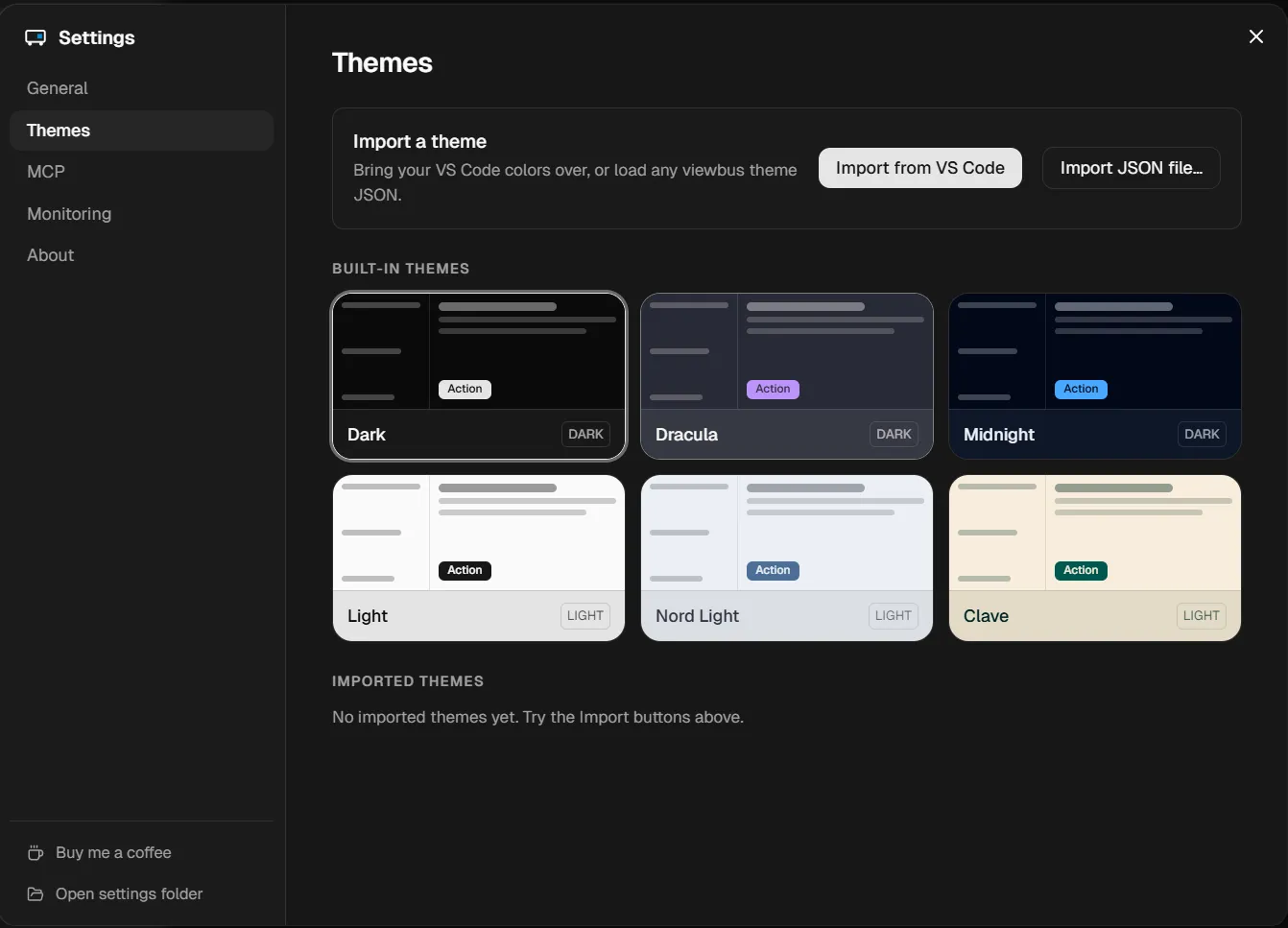Viewport: 1288px width, 928px height.
Task: Click the Action chip in Nord Light preview
Action: tap(773, 570)
